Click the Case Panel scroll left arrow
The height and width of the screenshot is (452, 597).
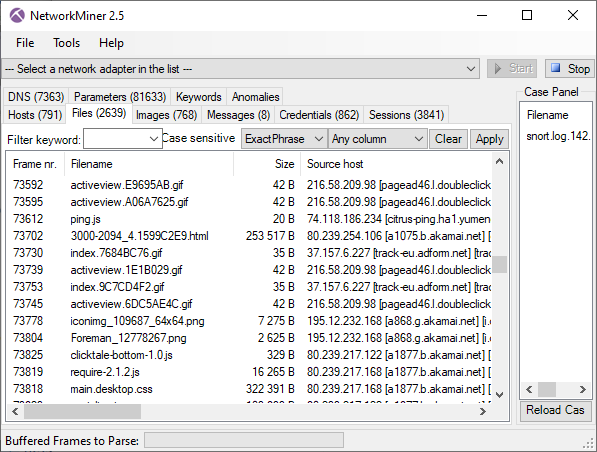click(529, 389)
